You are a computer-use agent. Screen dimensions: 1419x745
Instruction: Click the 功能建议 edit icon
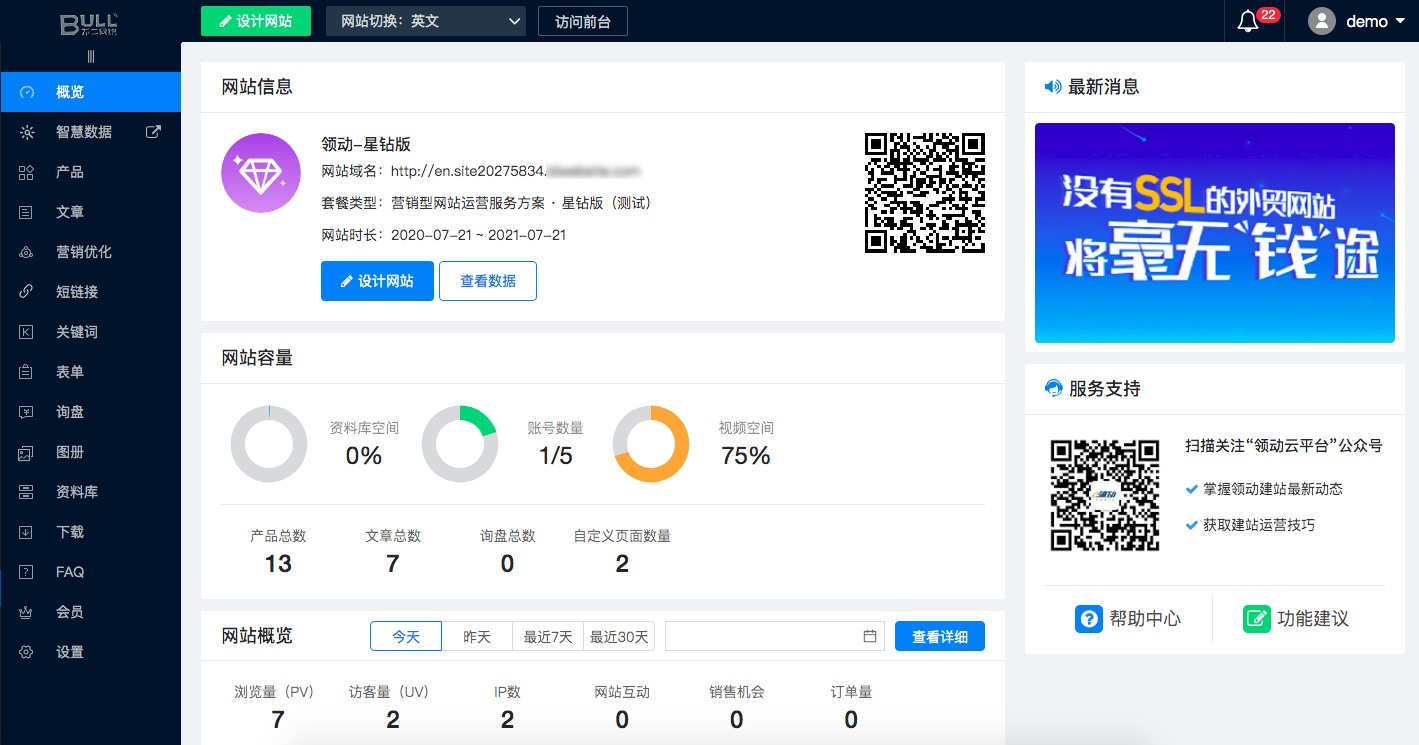1256,618
